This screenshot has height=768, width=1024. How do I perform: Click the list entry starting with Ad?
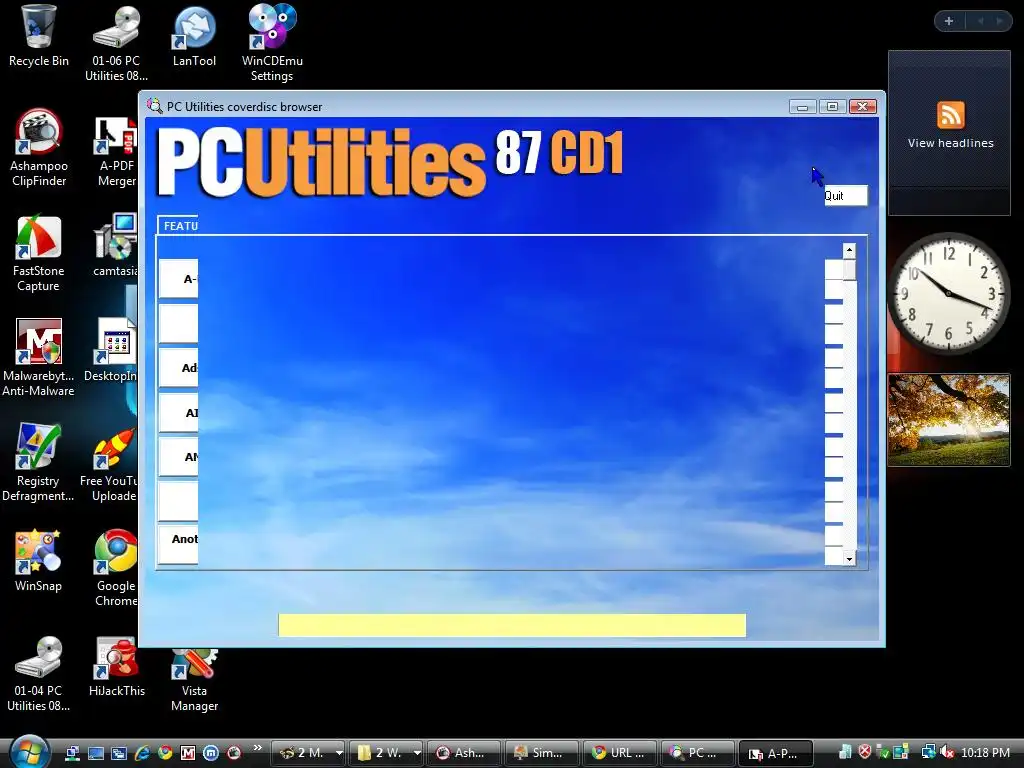[x=178, y=368]
